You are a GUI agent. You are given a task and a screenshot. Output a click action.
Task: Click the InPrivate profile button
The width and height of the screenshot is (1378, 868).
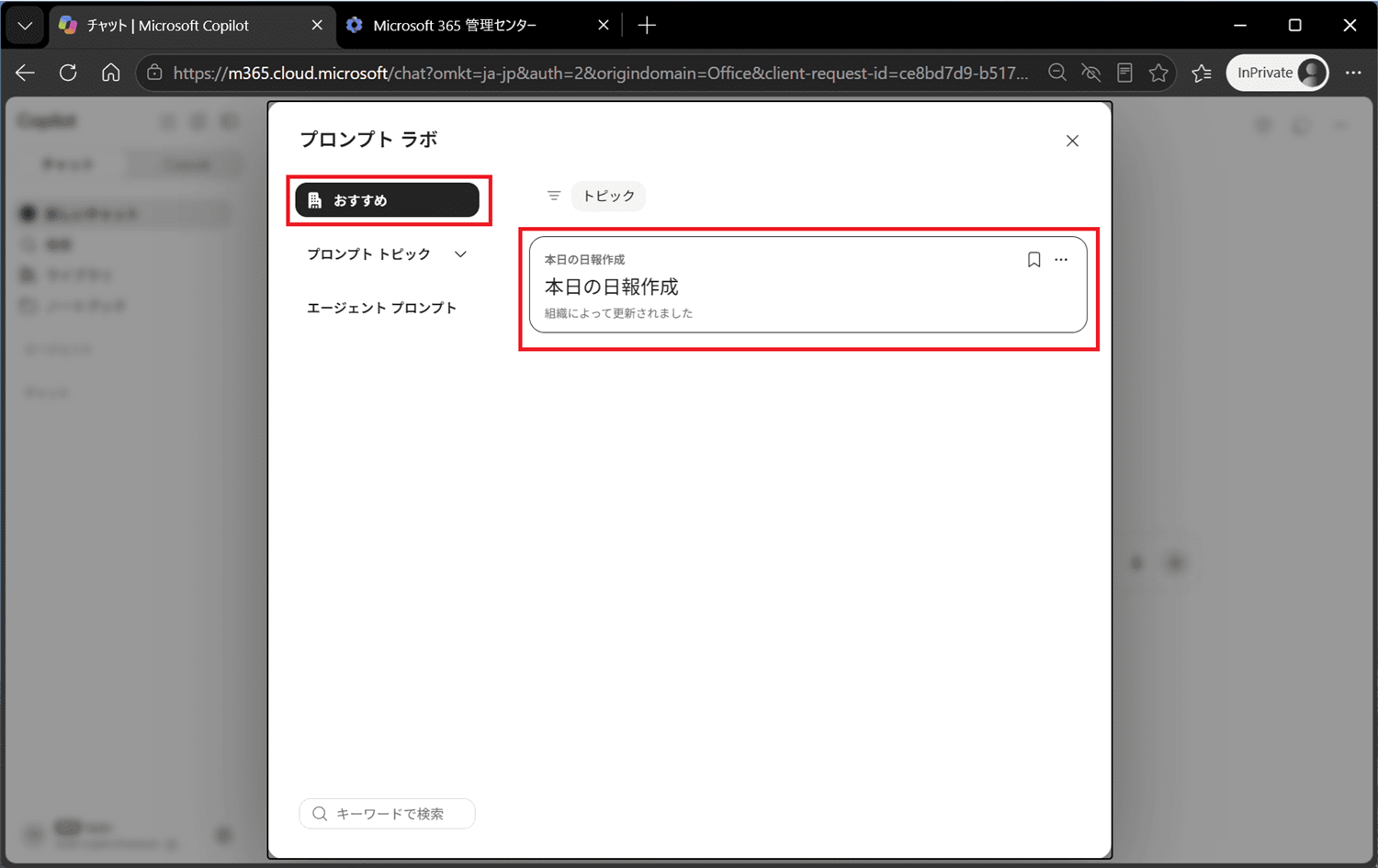tap(1278, 73)
